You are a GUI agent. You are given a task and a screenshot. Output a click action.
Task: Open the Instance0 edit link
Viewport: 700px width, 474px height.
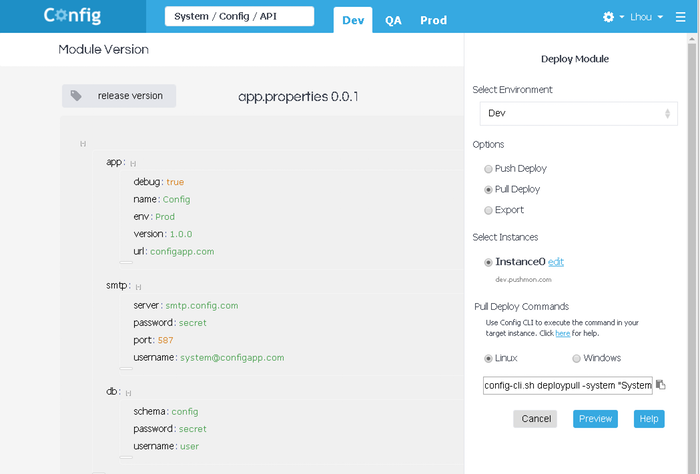coord(556,262)
